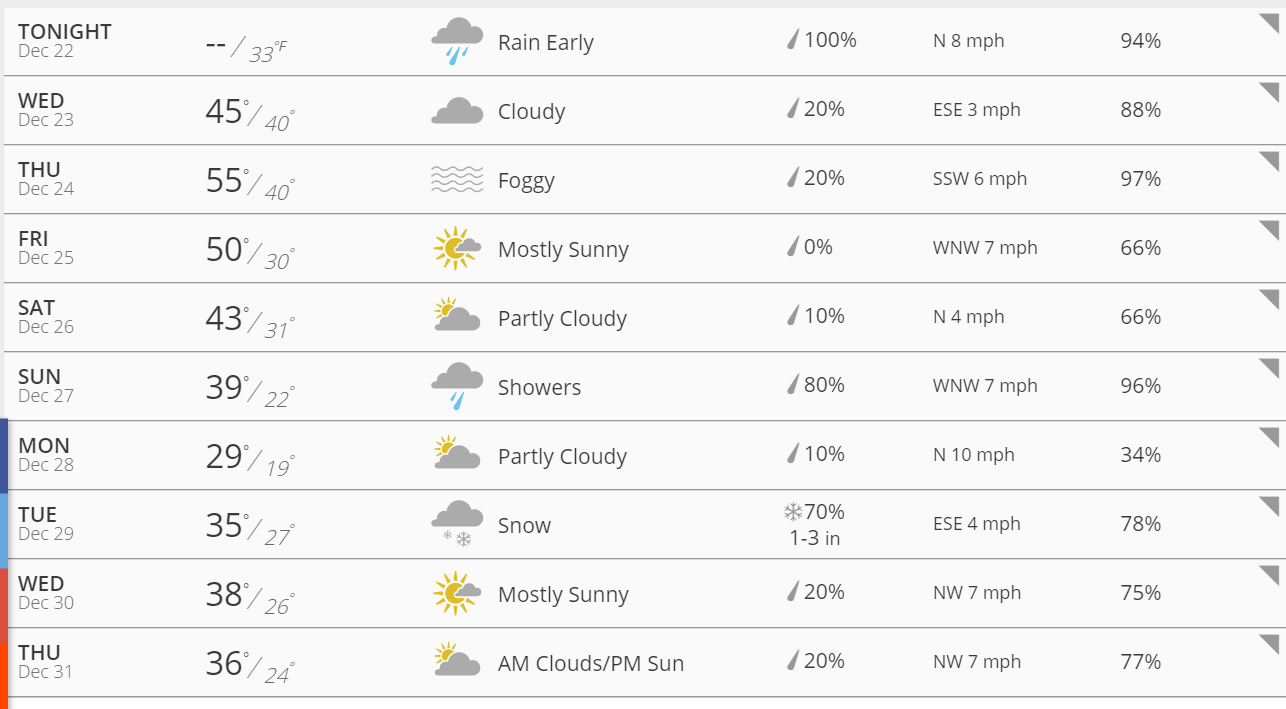Viewport: 1286px width, 709px height.
Task: Expand Tuesday Dec 29 snow forecast details
Action: click(1269, 506)
